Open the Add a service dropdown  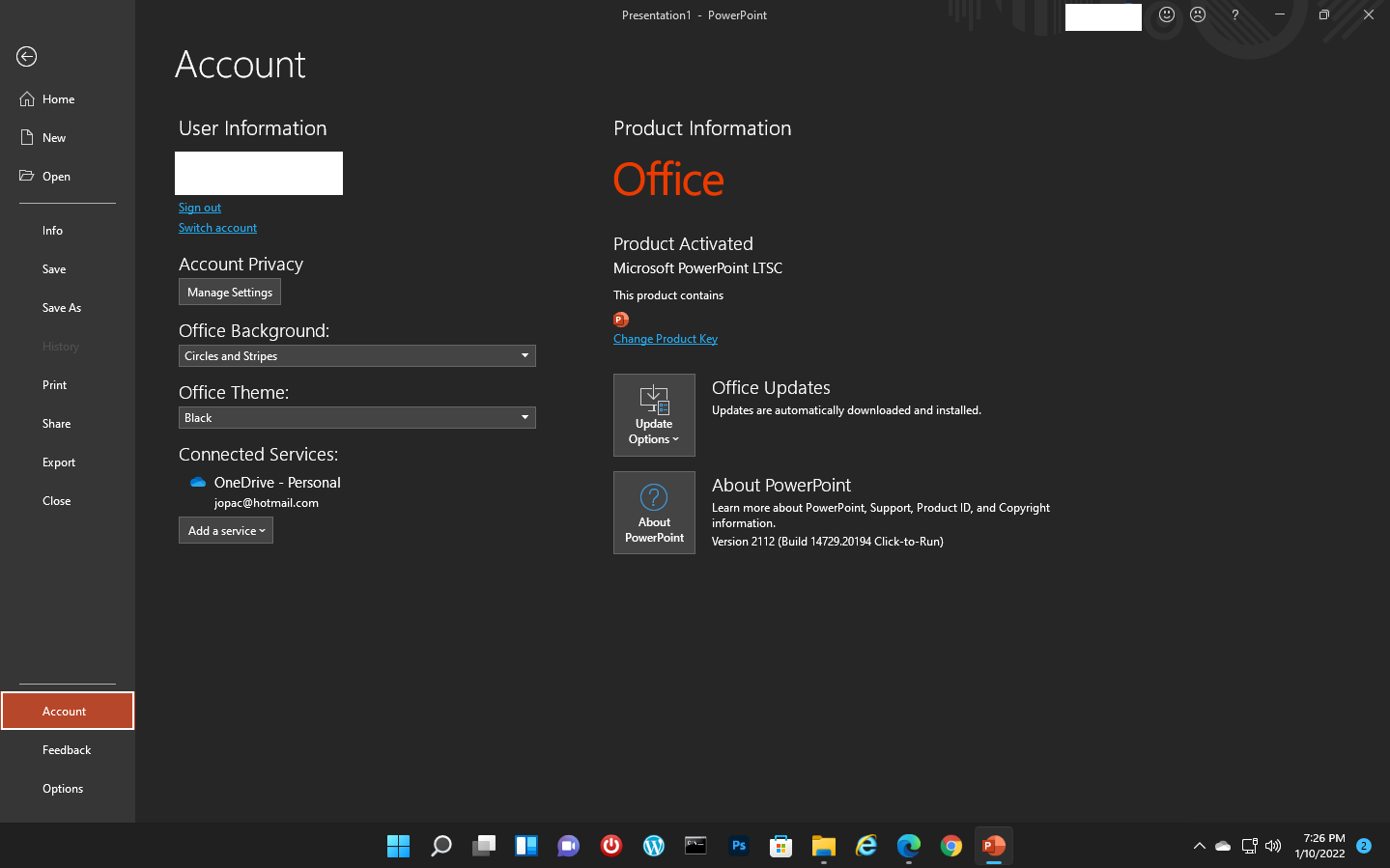(x=226, y=531)
